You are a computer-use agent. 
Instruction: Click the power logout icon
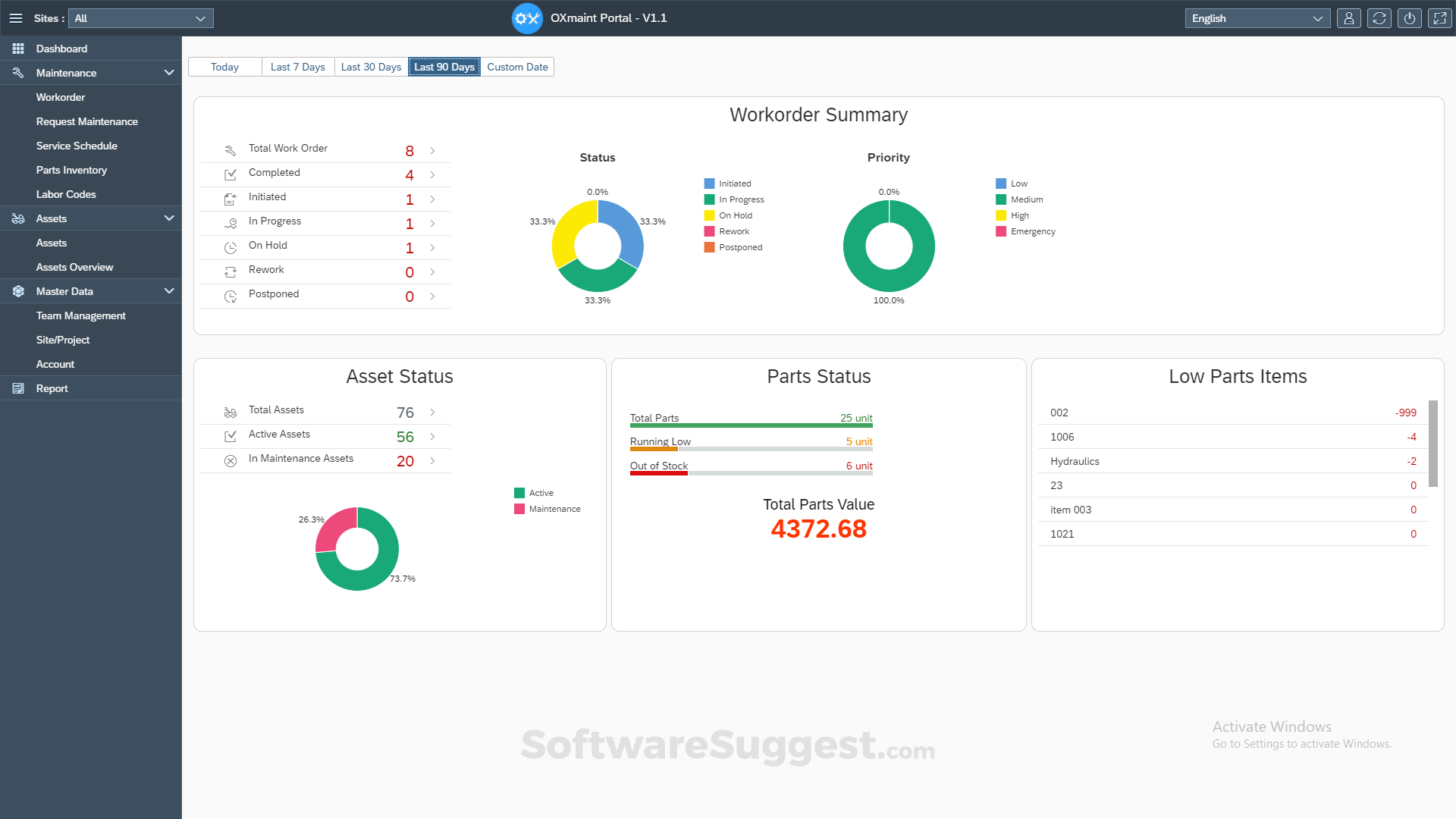pos(1410,18)
